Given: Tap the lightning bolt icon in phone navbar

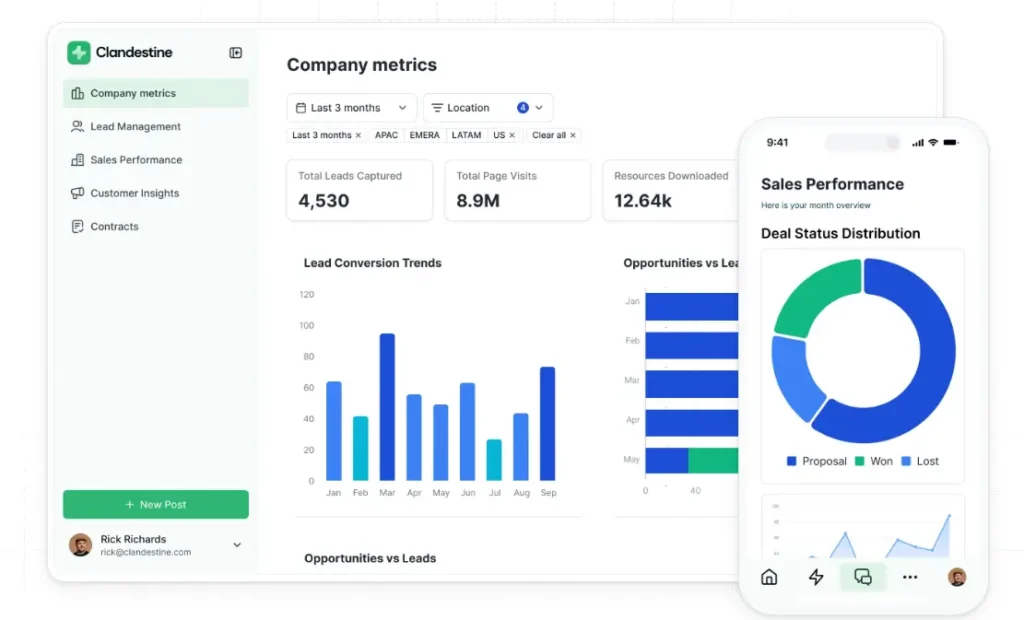Looking at the screenshot, I should pyautogui.click(x=815, y=577).
